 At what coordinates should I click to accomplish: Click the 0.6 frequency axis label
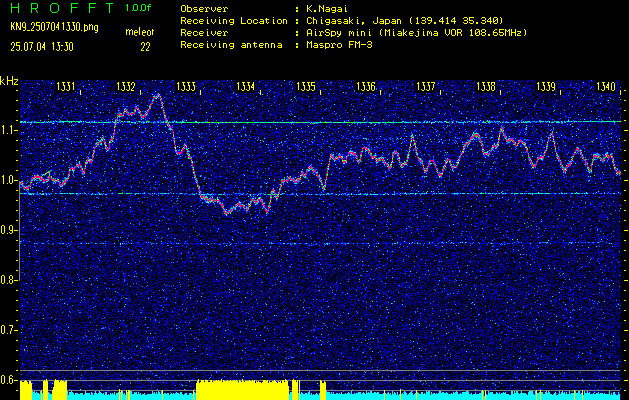[x=8, y=380]
